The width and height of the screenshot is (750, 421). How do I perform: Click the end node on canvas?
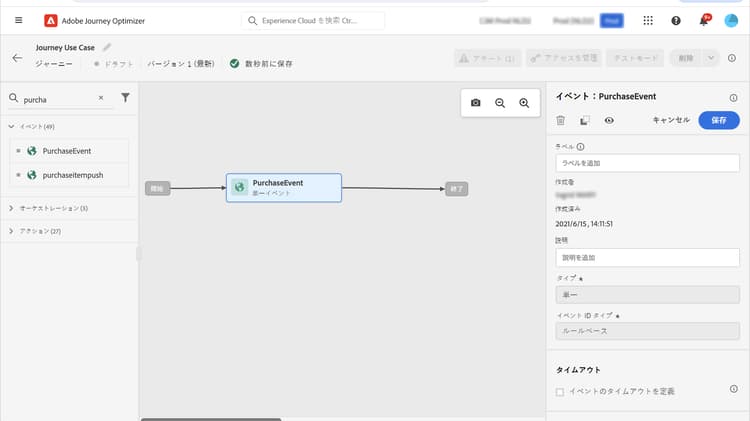click(456, 188)
